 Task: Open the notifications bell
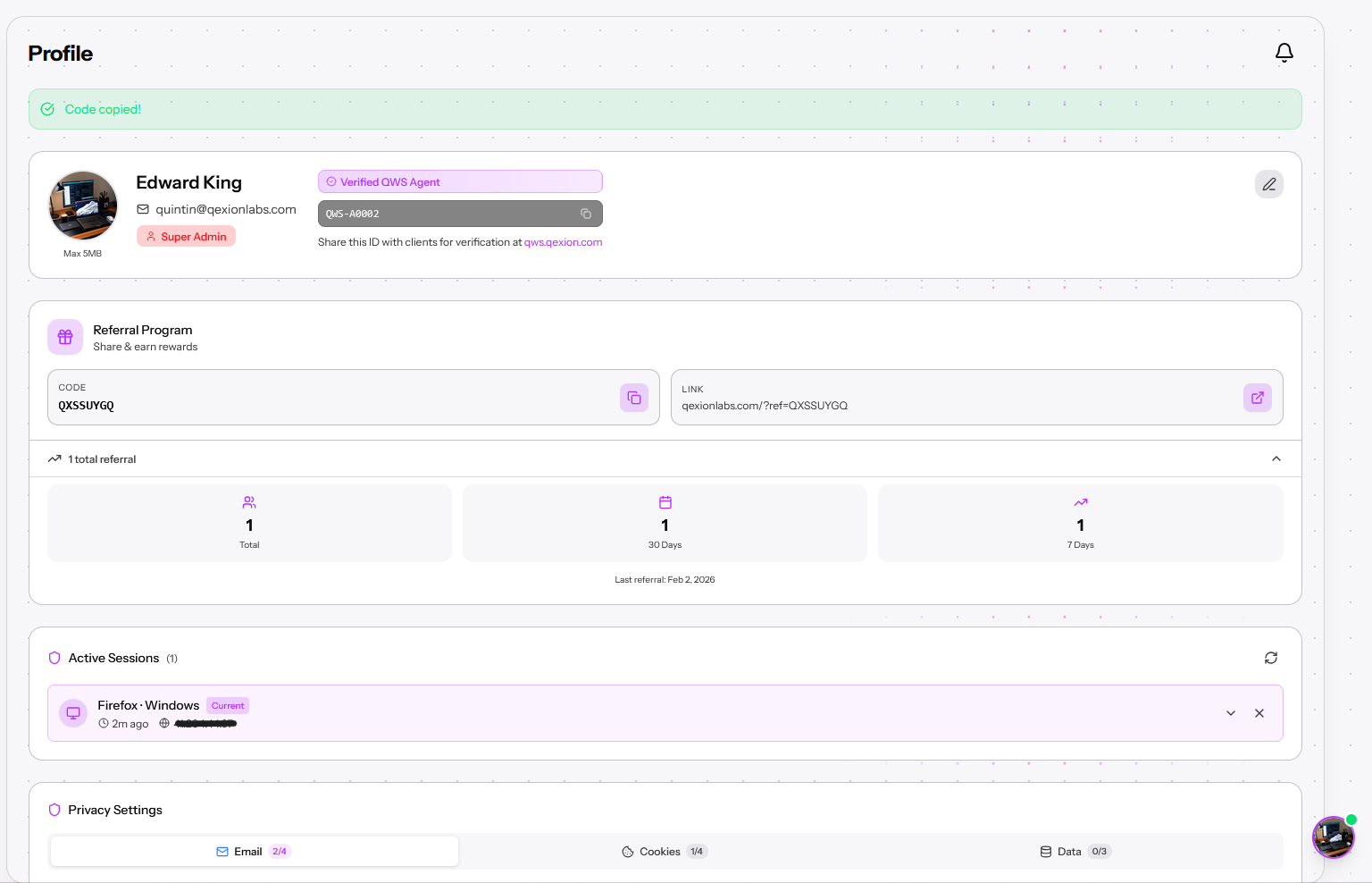[x=1284, y=53]
